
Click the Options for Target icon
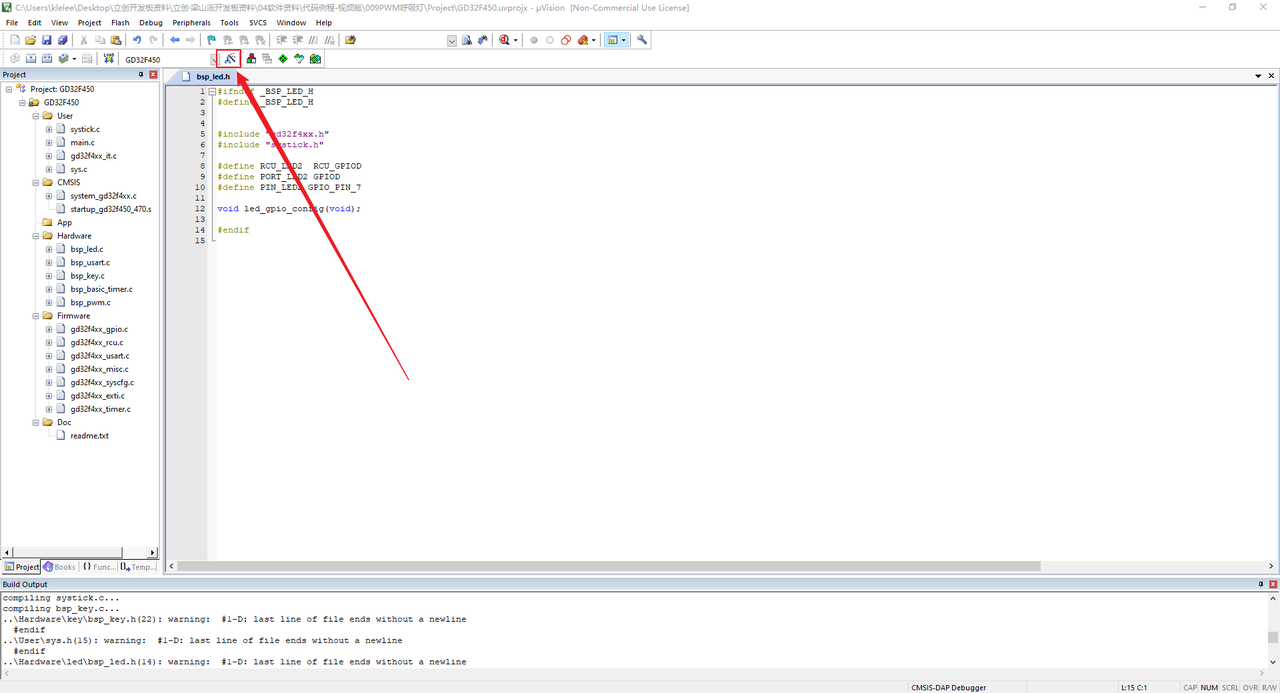pos(229,59)
